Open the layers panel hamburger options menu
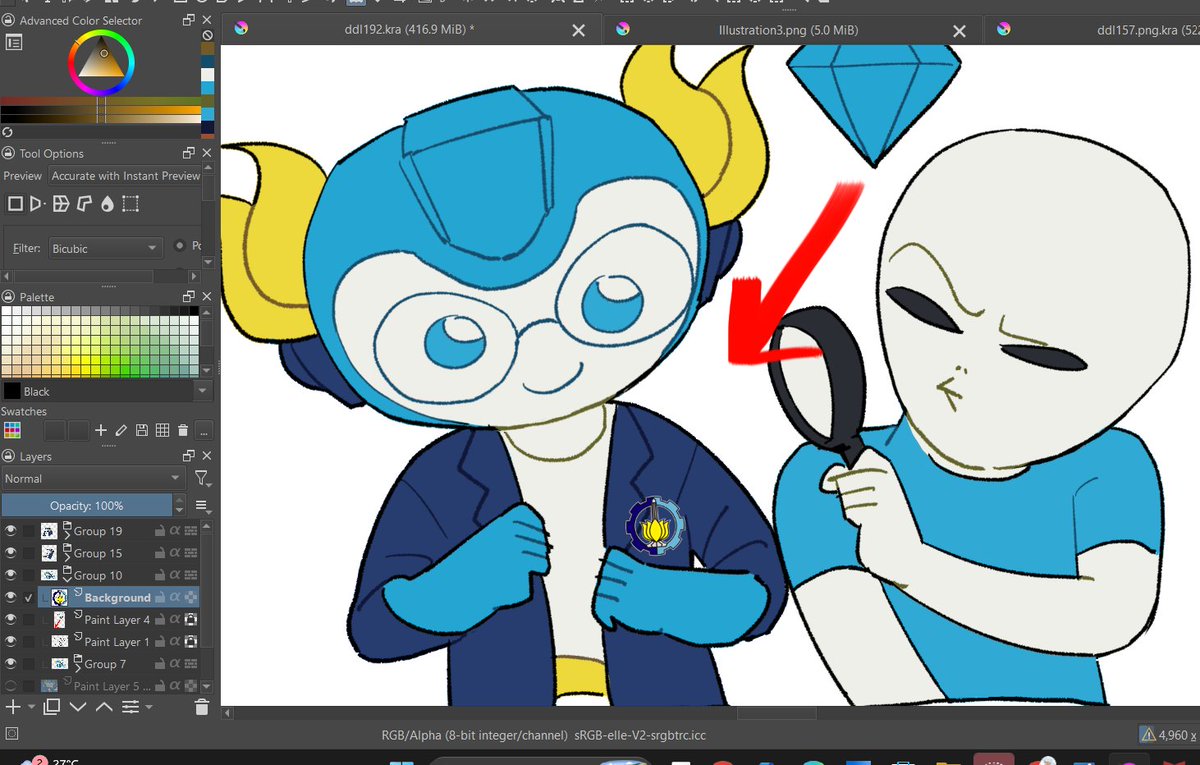 coord(201,506)
